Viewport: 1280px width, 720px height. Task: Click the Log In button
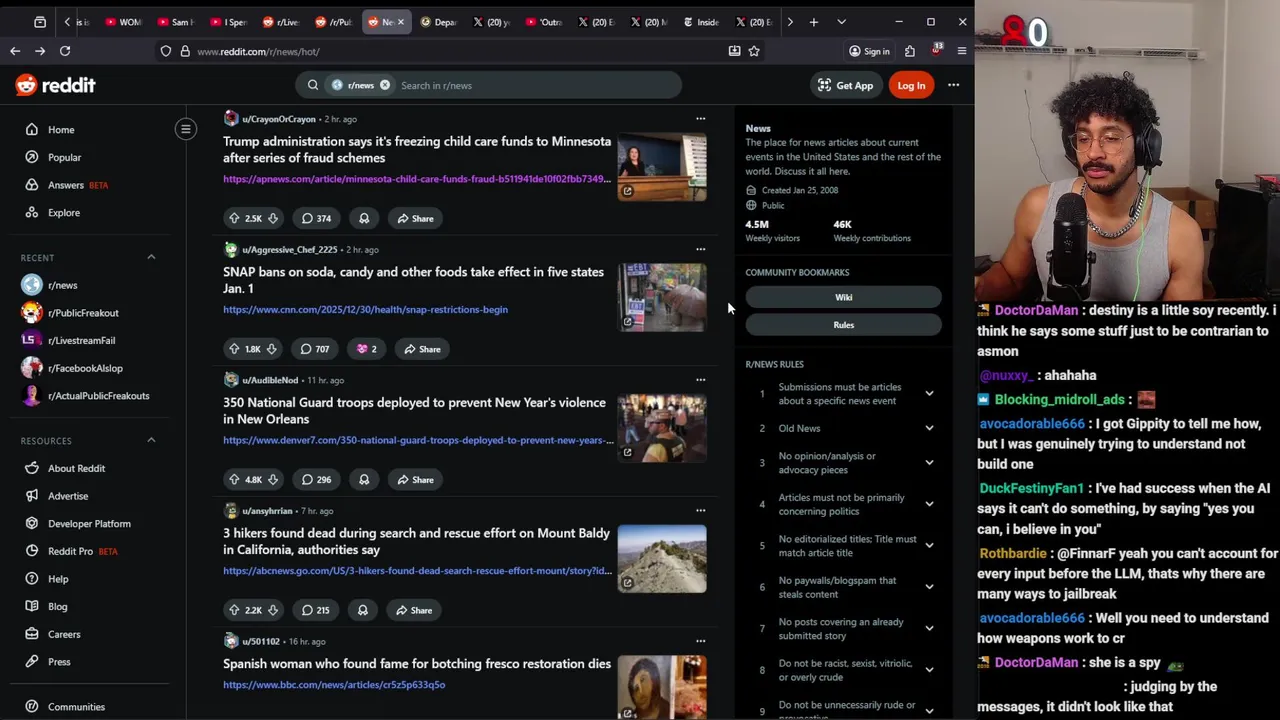(911, 85)
